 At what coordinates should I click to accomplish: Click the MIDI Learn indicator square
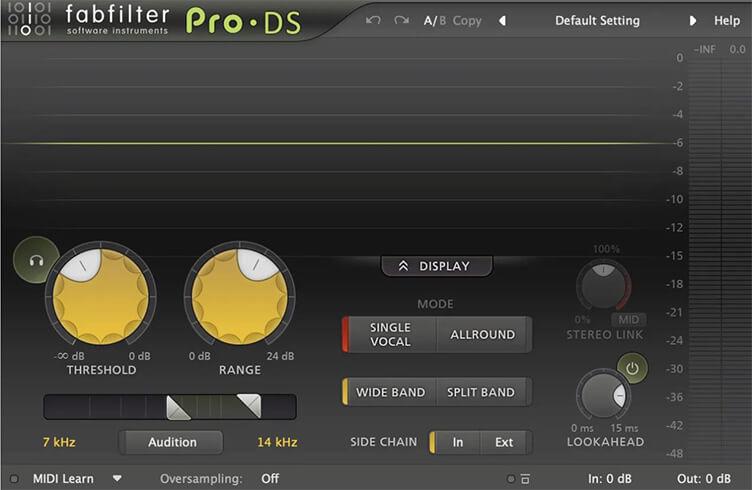click(x=14, y=478)
